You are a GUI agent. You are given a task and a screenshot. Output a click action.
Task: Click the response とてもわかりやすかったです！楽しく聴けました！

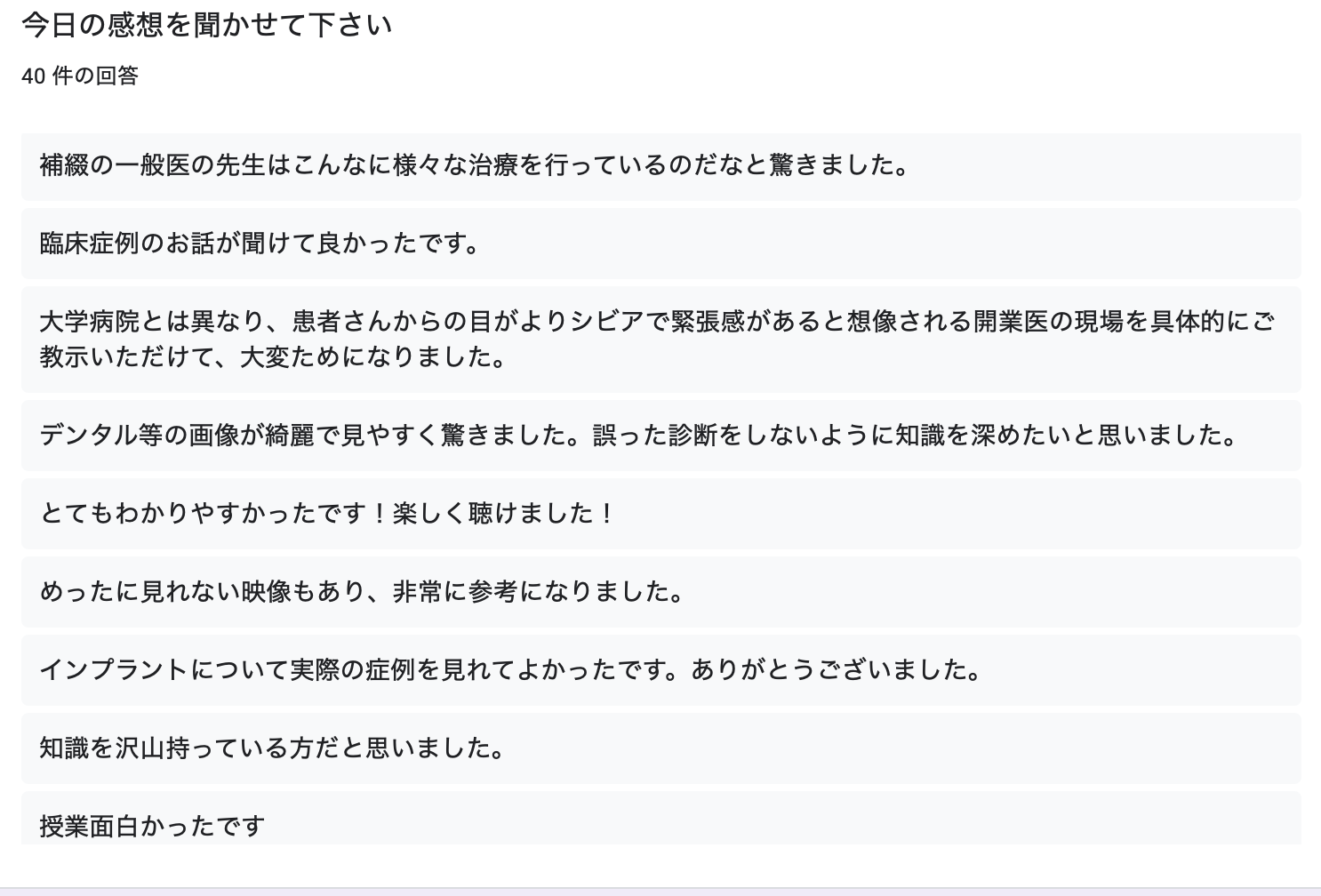pyautogui.click(x=660, y=513)
